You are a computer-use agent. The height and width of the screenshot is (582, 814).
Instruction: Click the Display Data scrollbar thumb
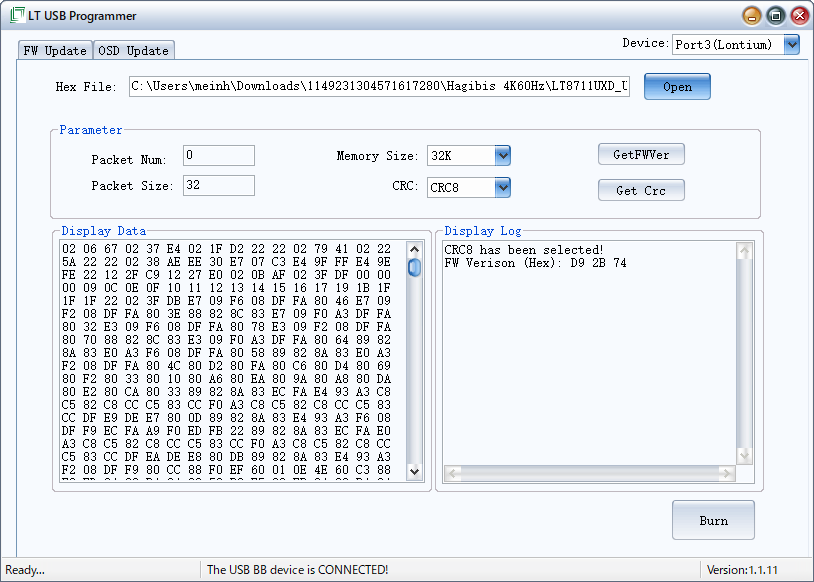point(414,268)
